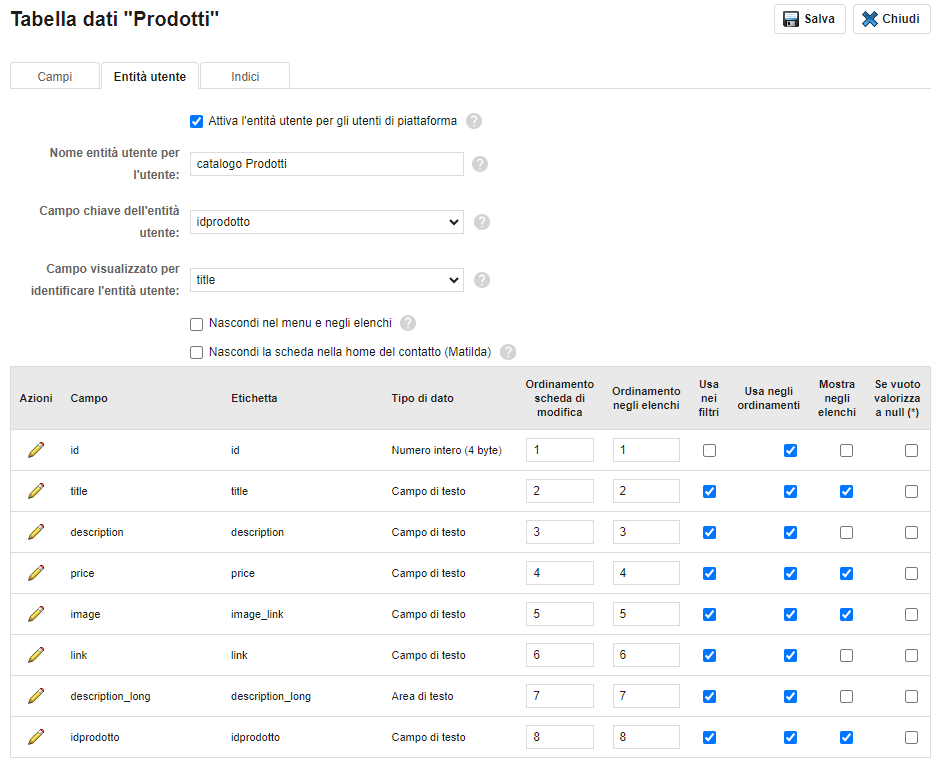Open help icon beside Campo chiave dropdown

click(481, 222)
